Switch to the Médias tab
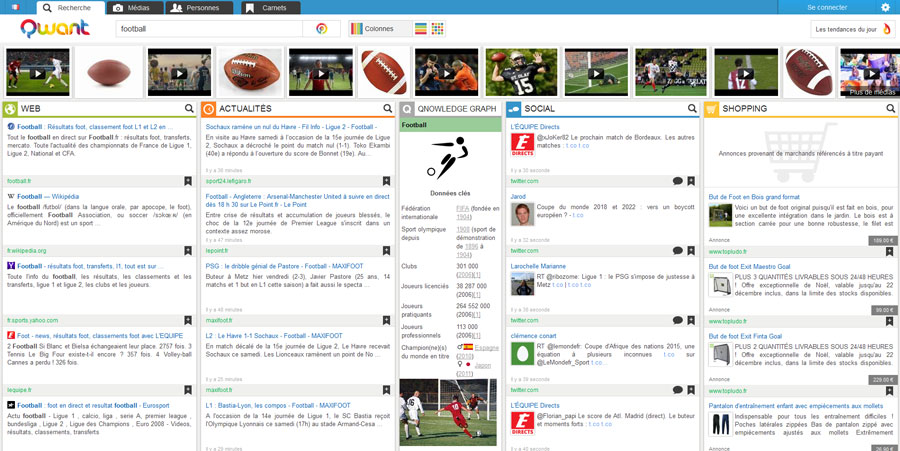900x451 pixels. (x=135, y=8)
